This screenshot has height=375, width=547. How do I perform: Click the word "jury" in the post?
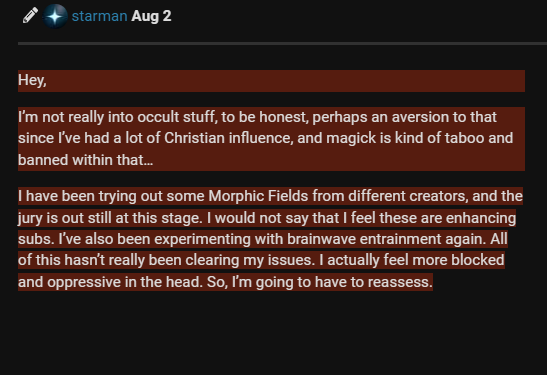click(x=30, y=218)
